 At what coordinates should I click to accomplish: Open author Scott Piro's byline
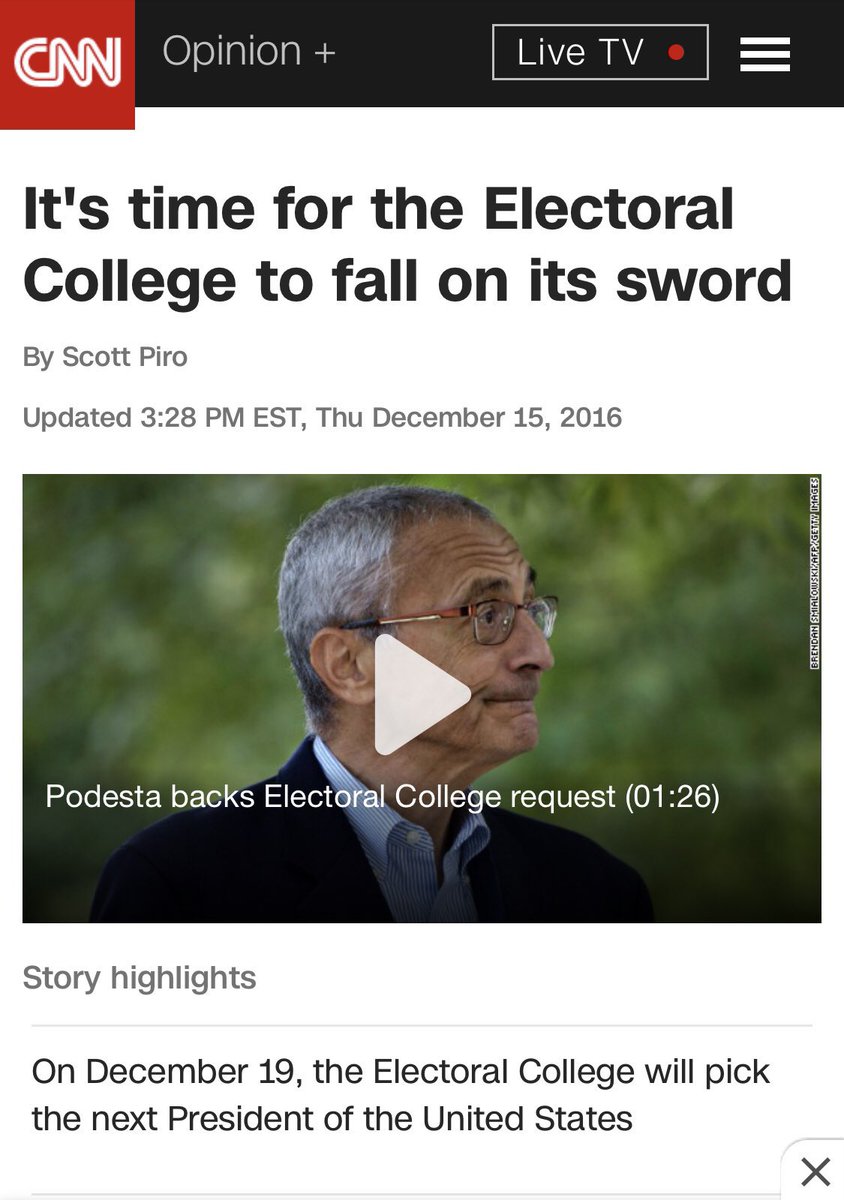tap(105, 357)
